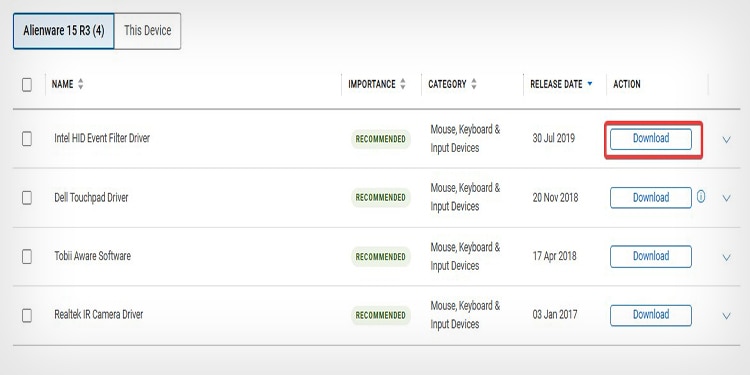Expand Realtek IR Camera Driver row chevron
Image resolution: width=750 pixels, height=375 pixels.
coord(726,316)
